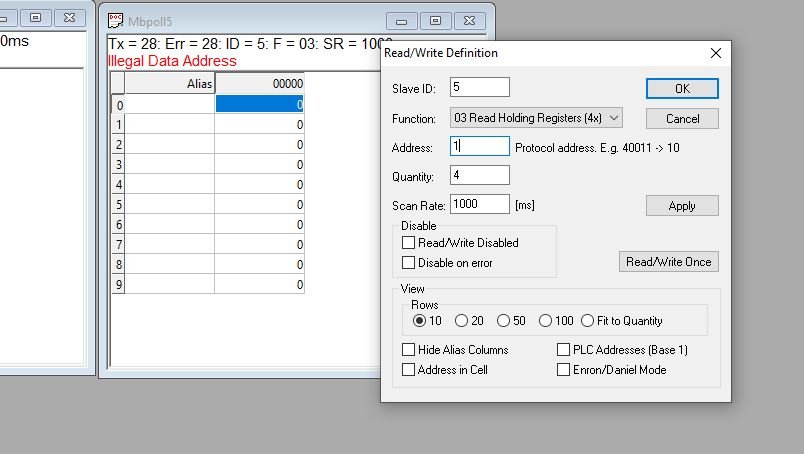Click the Scan Rate input field
Screen dimensions: 804x454
click(x=480, y=205)
